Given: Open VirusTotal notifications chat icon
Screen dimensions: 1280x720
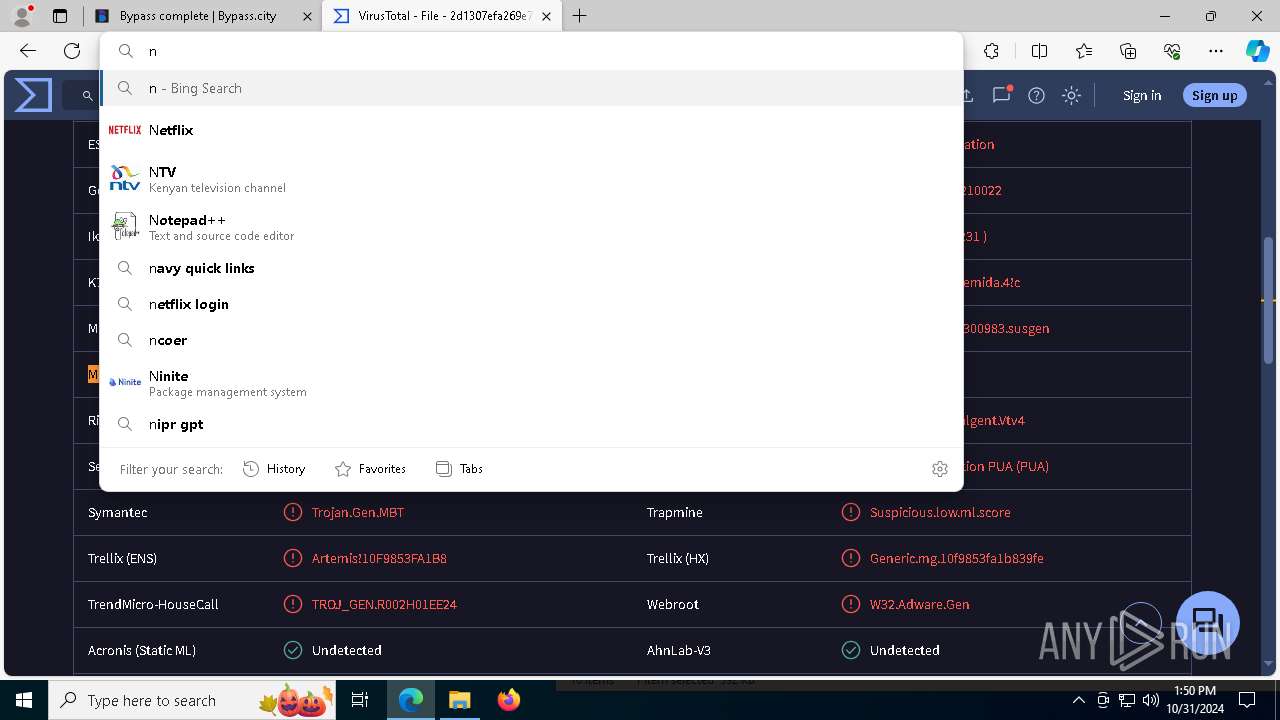Looking at the screenshot, I should click(1002, 95).
